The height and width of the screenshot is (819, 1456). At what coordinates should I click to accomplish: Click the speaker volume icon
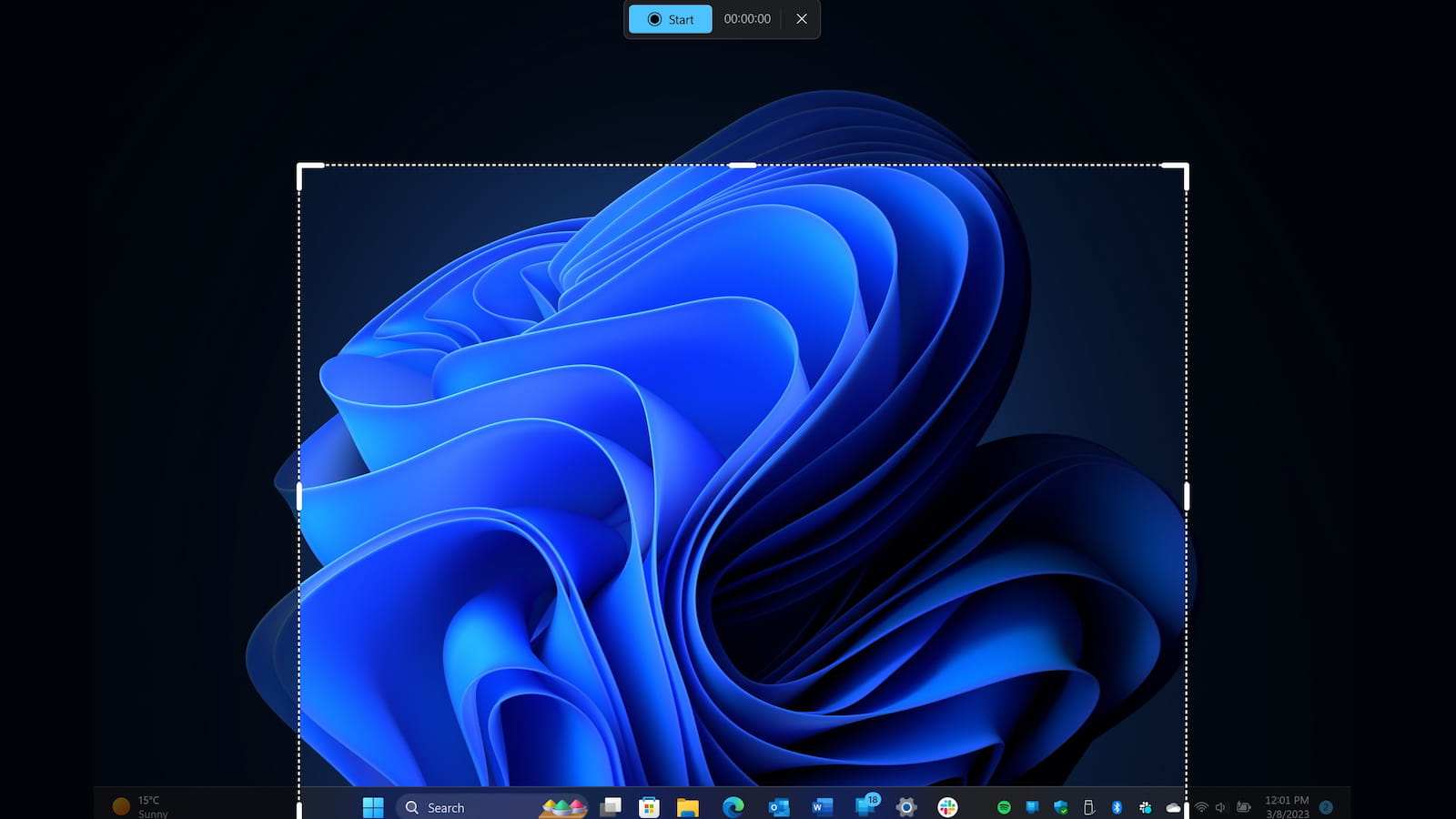(x=1221, y=807)
